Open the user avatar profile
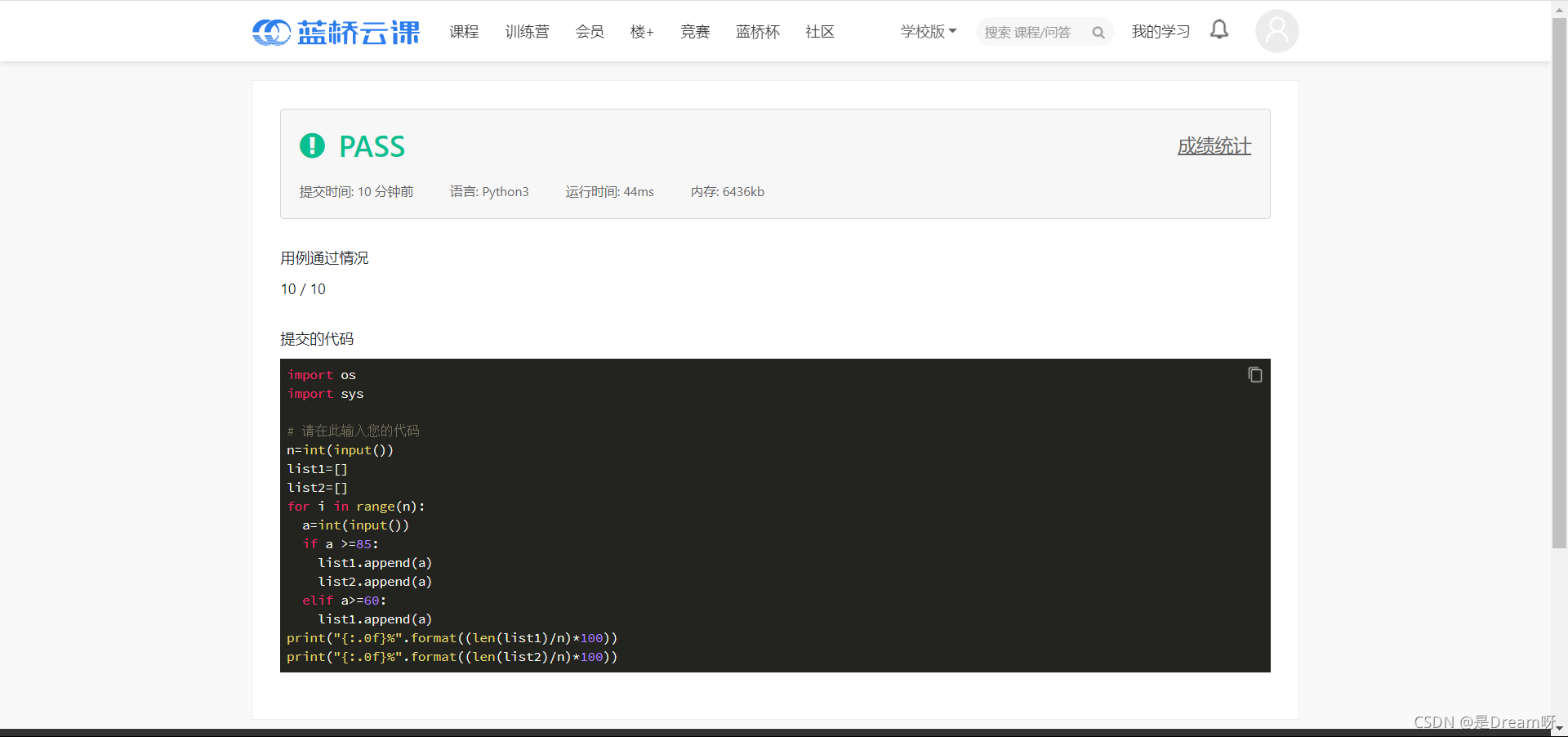The height and width of the screenshot is (737, 1568). [x=1276, y=31]
